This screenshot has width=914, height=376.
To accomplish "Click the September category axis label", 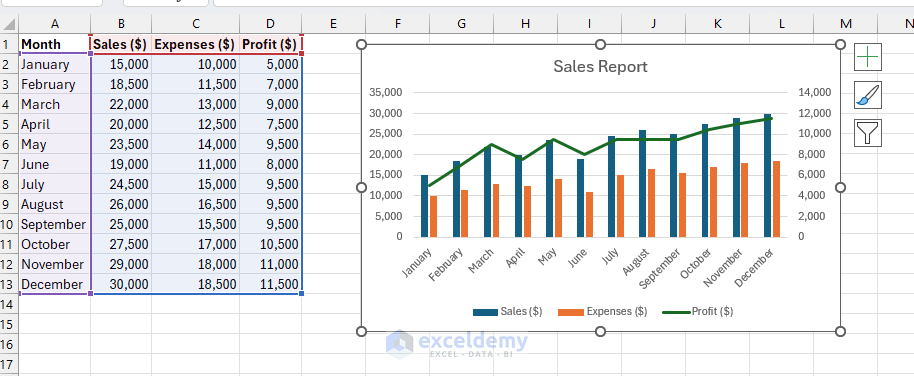I will click(660, 269).
